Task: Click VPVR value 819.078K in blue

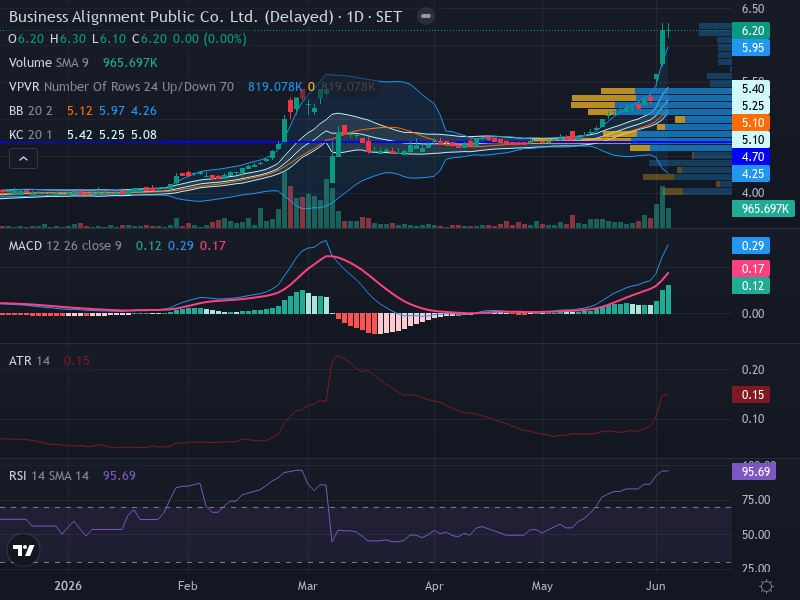Action: (x=275, y=87)
